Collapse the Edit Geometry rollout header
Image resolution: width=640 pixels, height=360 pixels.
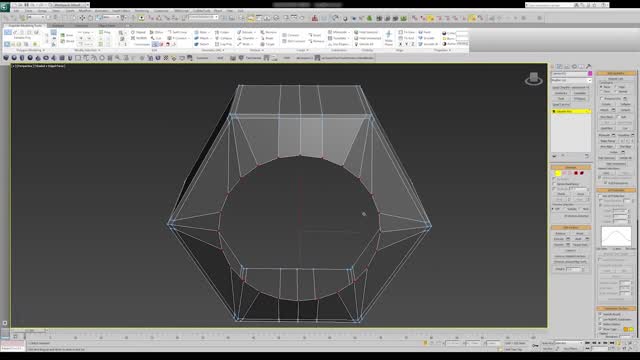point(616,73)
